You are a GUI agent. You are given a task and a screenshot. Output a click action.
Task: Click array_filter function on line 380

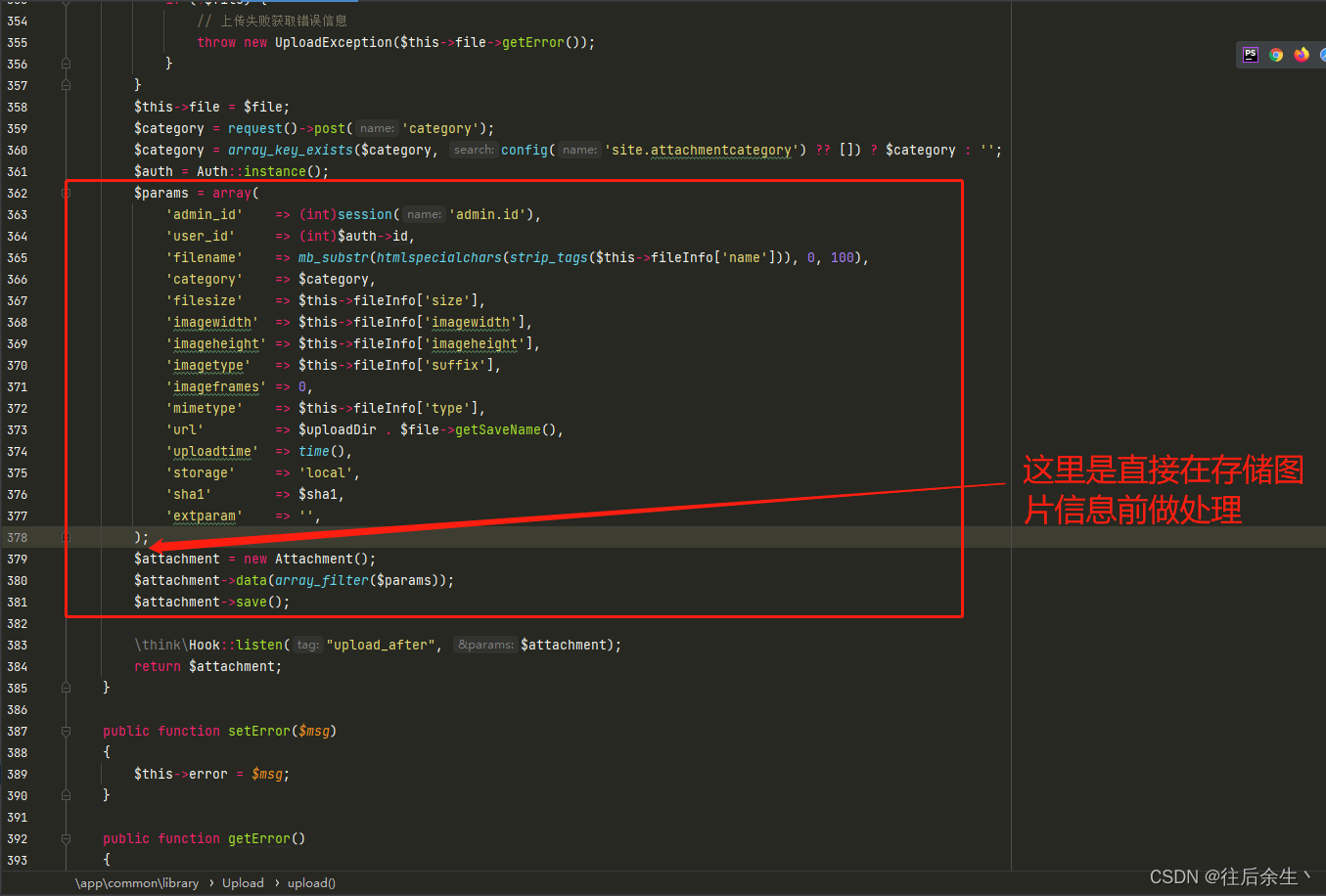322,580
